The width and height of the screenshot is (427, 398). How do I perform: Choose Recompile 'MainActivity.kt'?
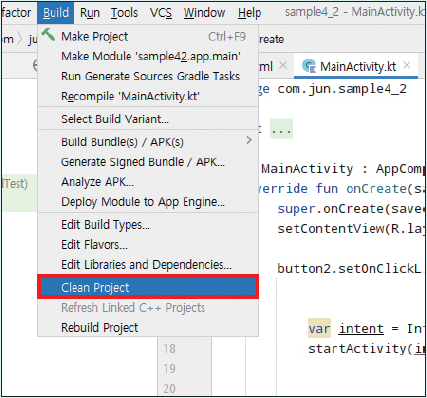click(x=148, y=96)
